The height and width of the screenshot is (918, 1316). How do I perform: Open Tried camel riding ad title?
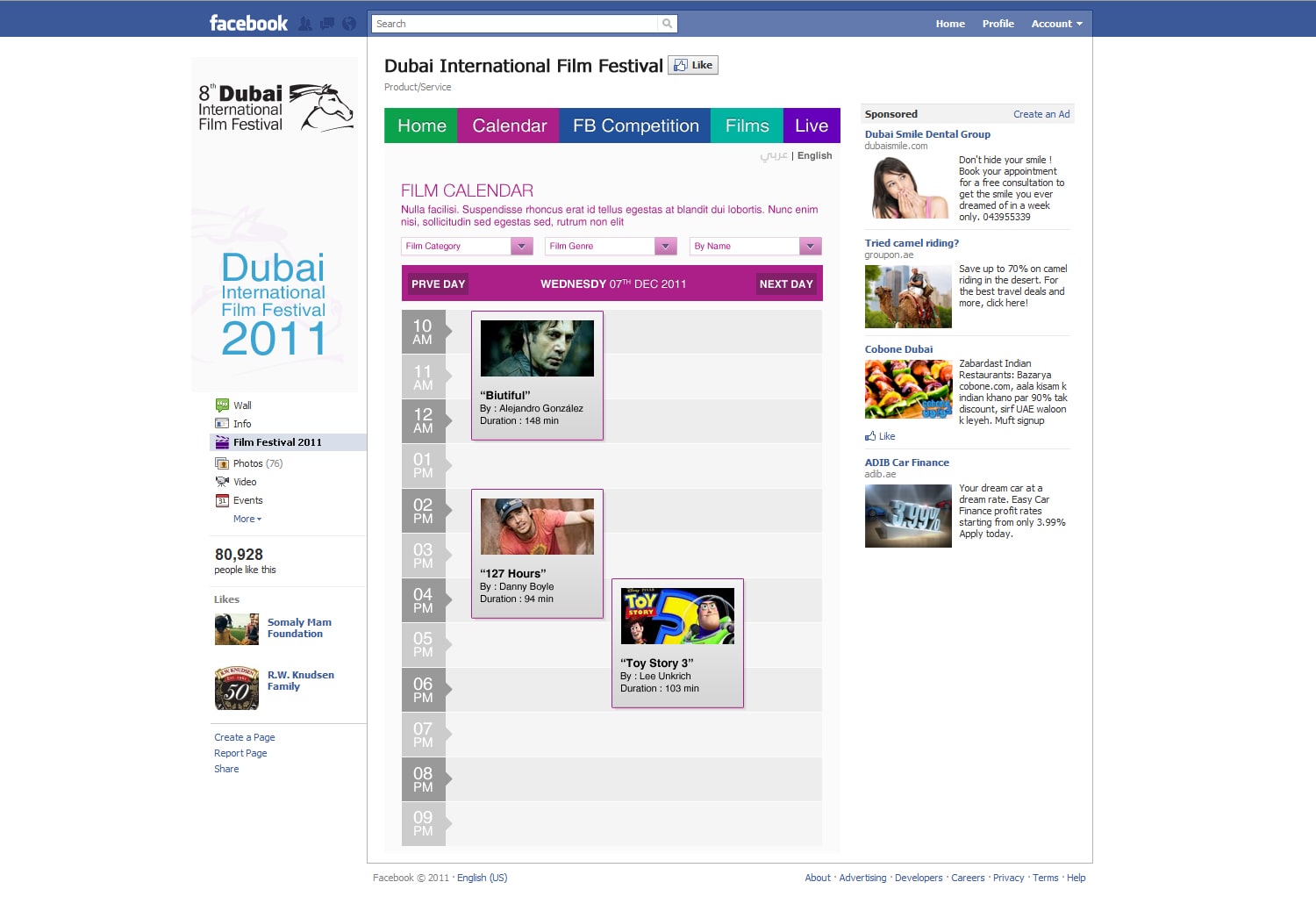coord(912,243)
